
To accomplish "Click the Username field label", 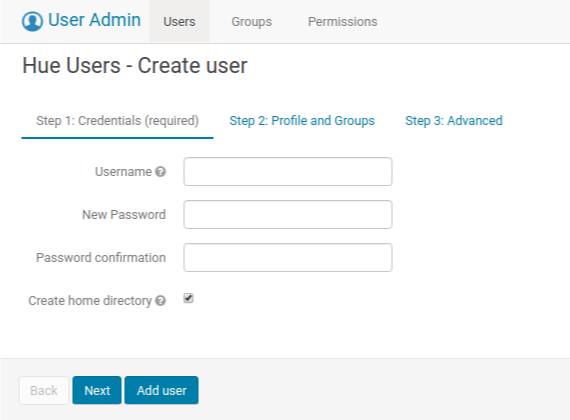I will pyautogui.click(x=123, y=172).
